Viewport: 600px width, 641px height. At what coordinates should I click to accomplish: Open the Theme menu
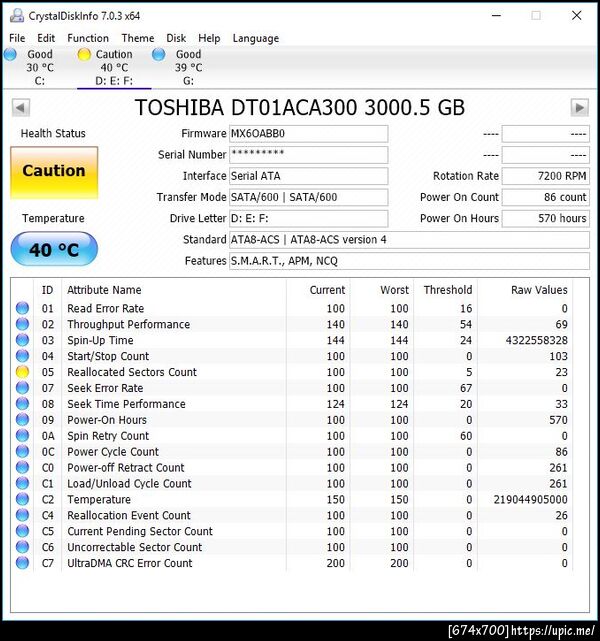click(x=138, y=38)
